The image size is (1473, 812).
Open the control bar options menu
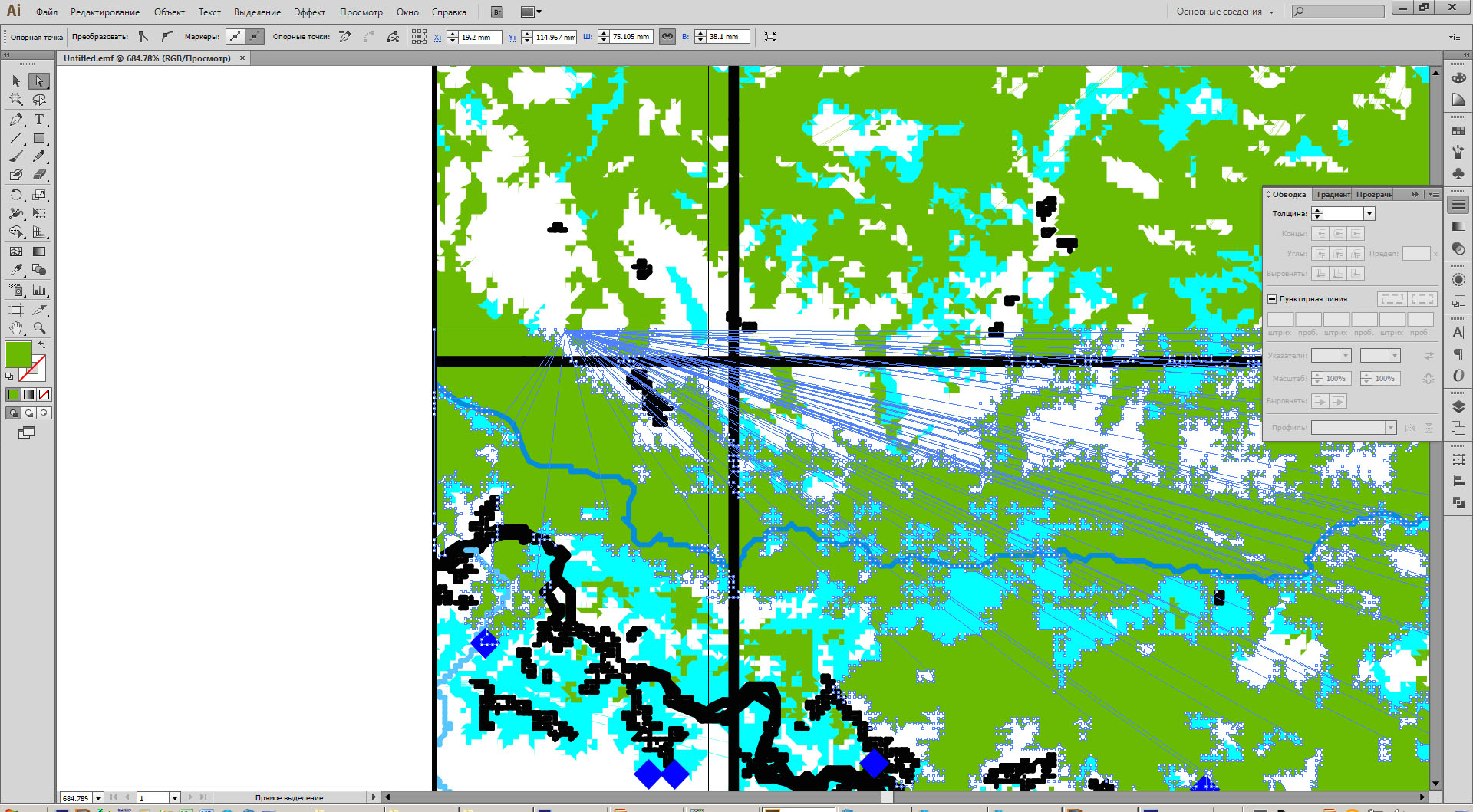pos(1455,37)
